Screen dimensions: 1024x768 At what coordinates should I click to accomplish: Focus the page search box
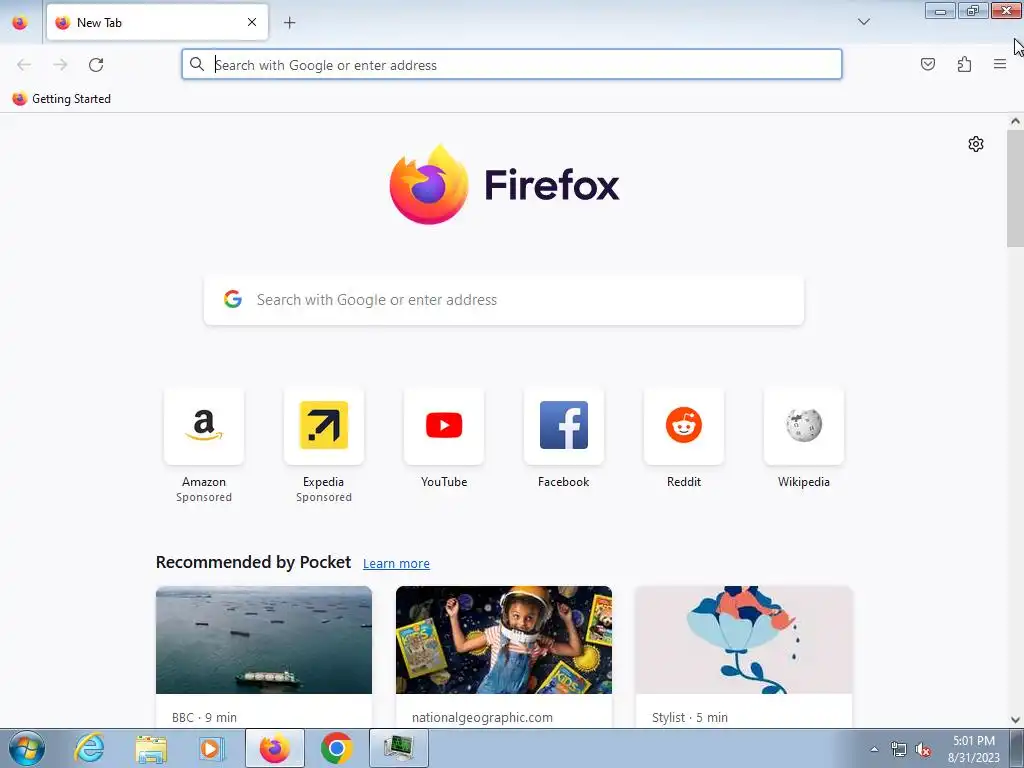pyautogui.click(x=504, y=300)
